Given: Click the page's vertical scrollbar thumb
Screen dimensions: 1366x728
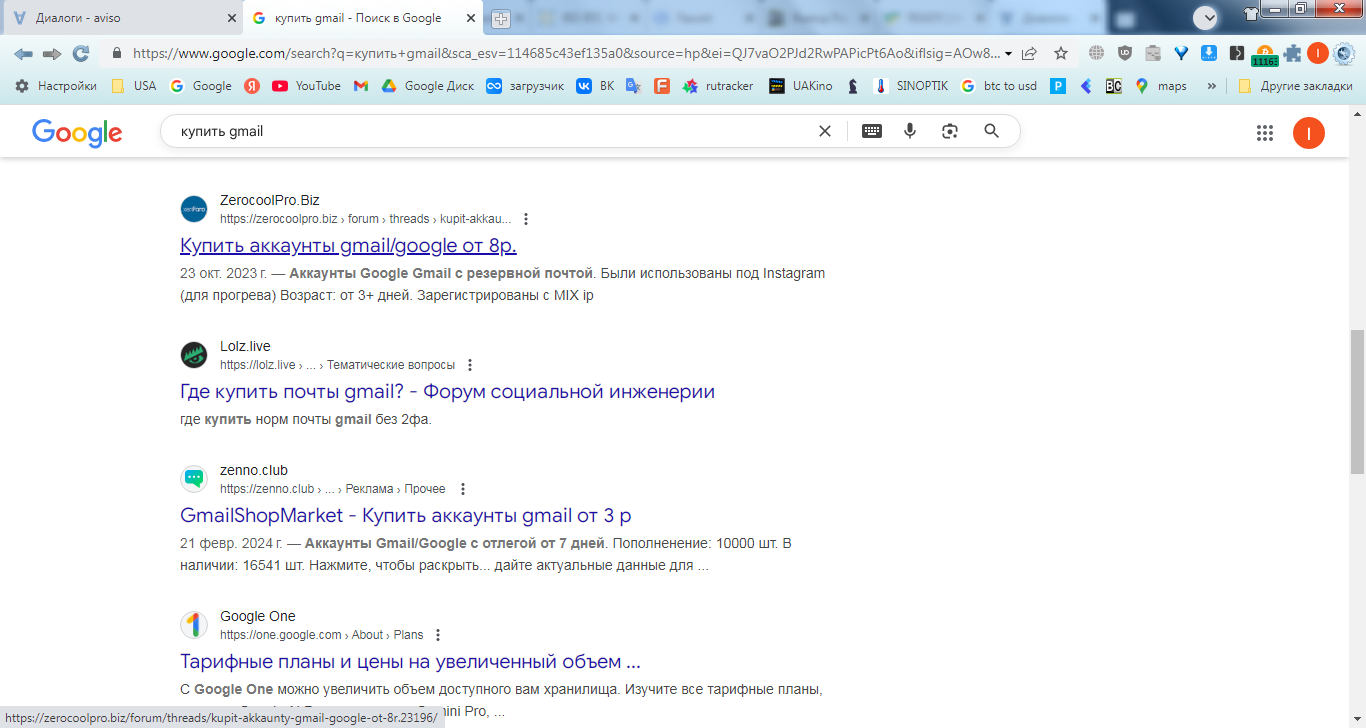Looking at the screenshot, I should click(1357, 401).
